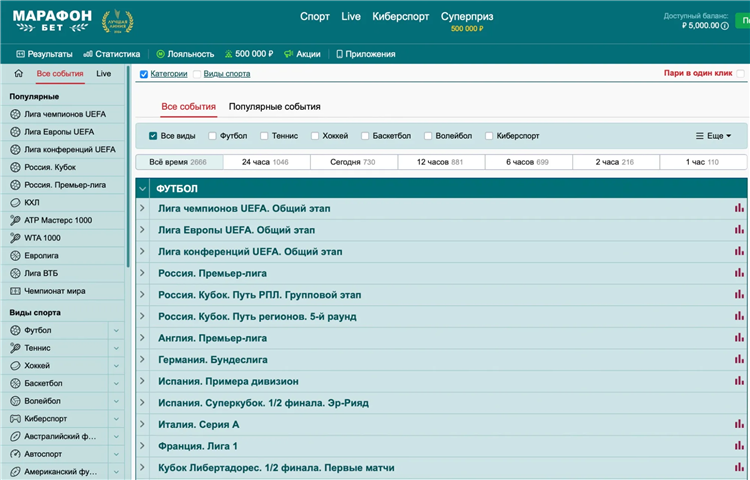The width and height of the screenshot is (750, 480).
Task: Open statistics icon for Франция. Лига 1
Action: [x=739, y=446]
